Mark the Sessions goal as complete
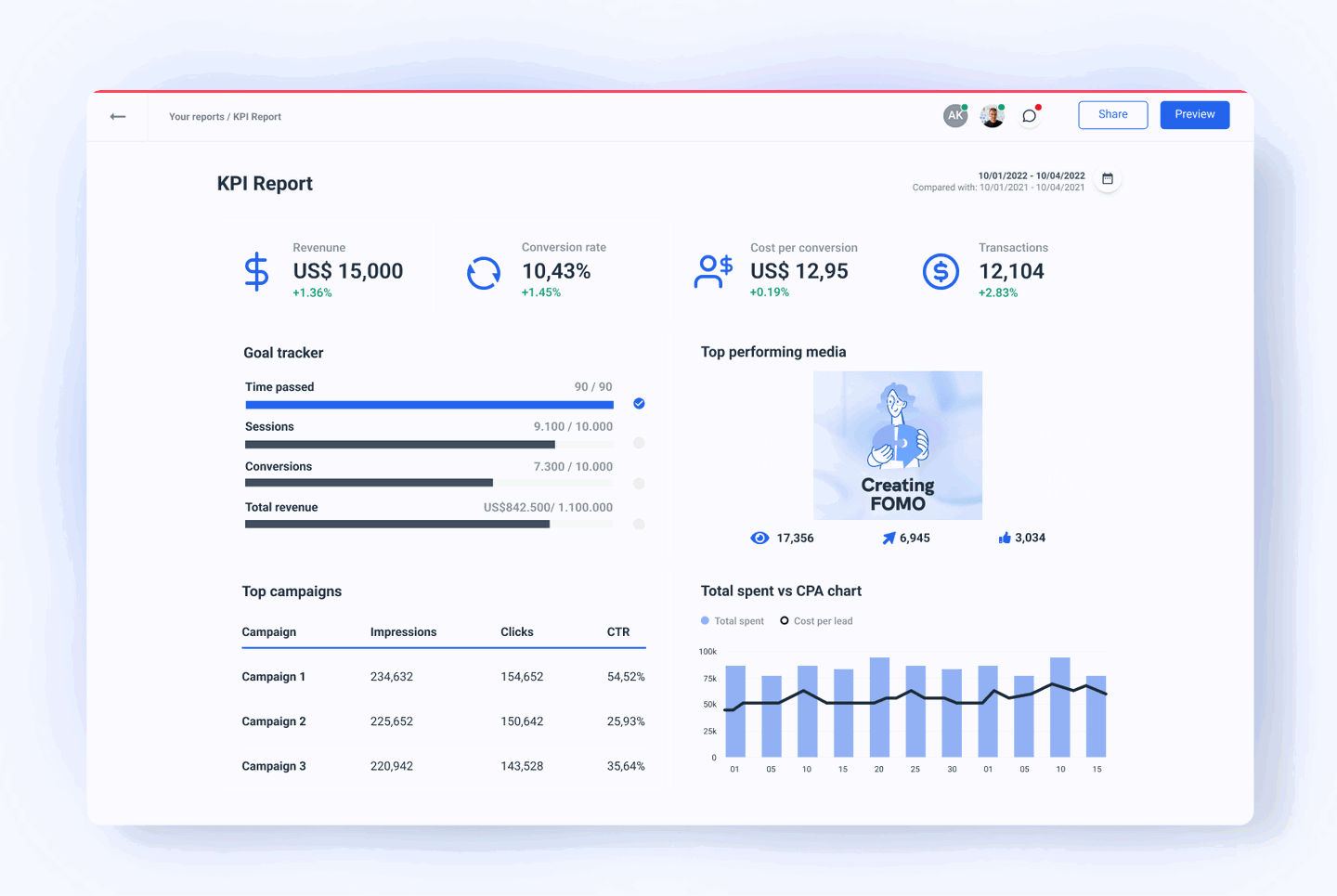Image resolution: width=1337 pixels, height=896 pixels. pyautogui.click(x=638, y=443)
